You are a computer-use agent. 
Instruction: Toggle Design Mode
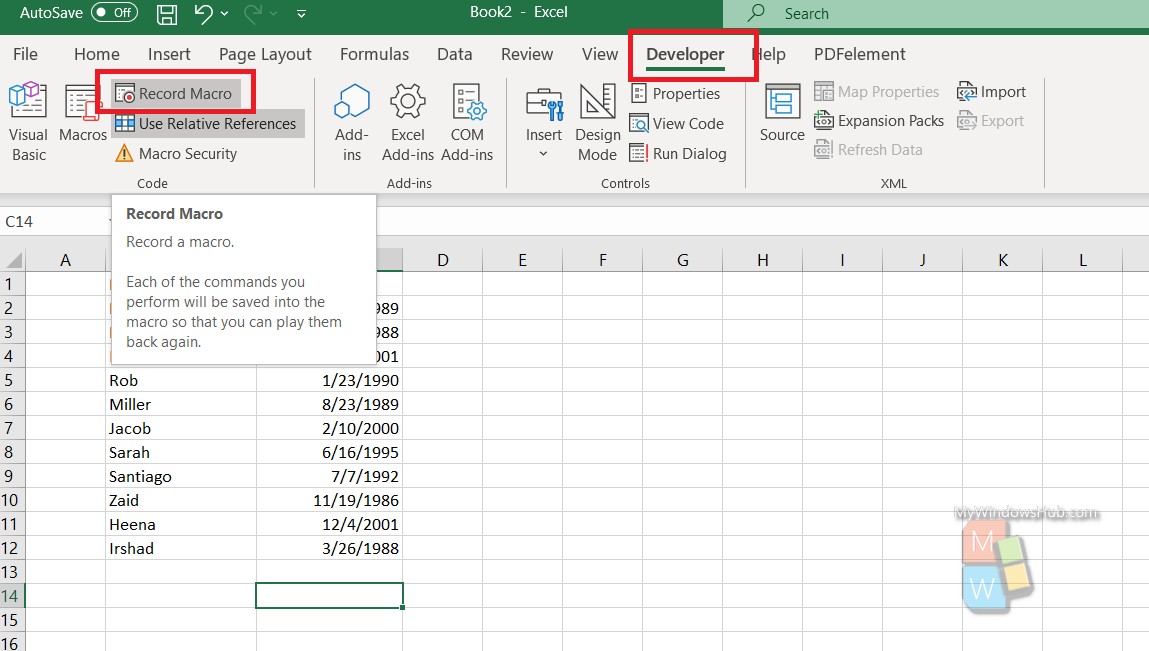click(x=597, y=122)
